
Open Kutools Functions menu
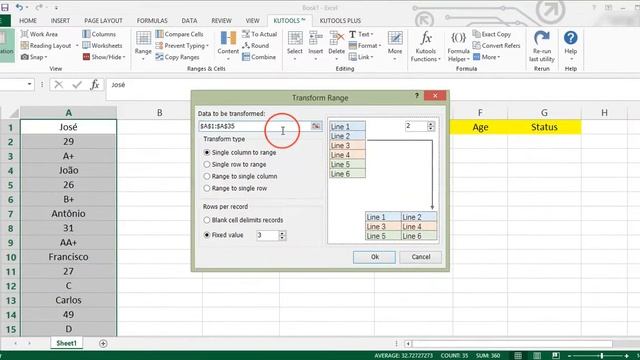coord(426,47)
